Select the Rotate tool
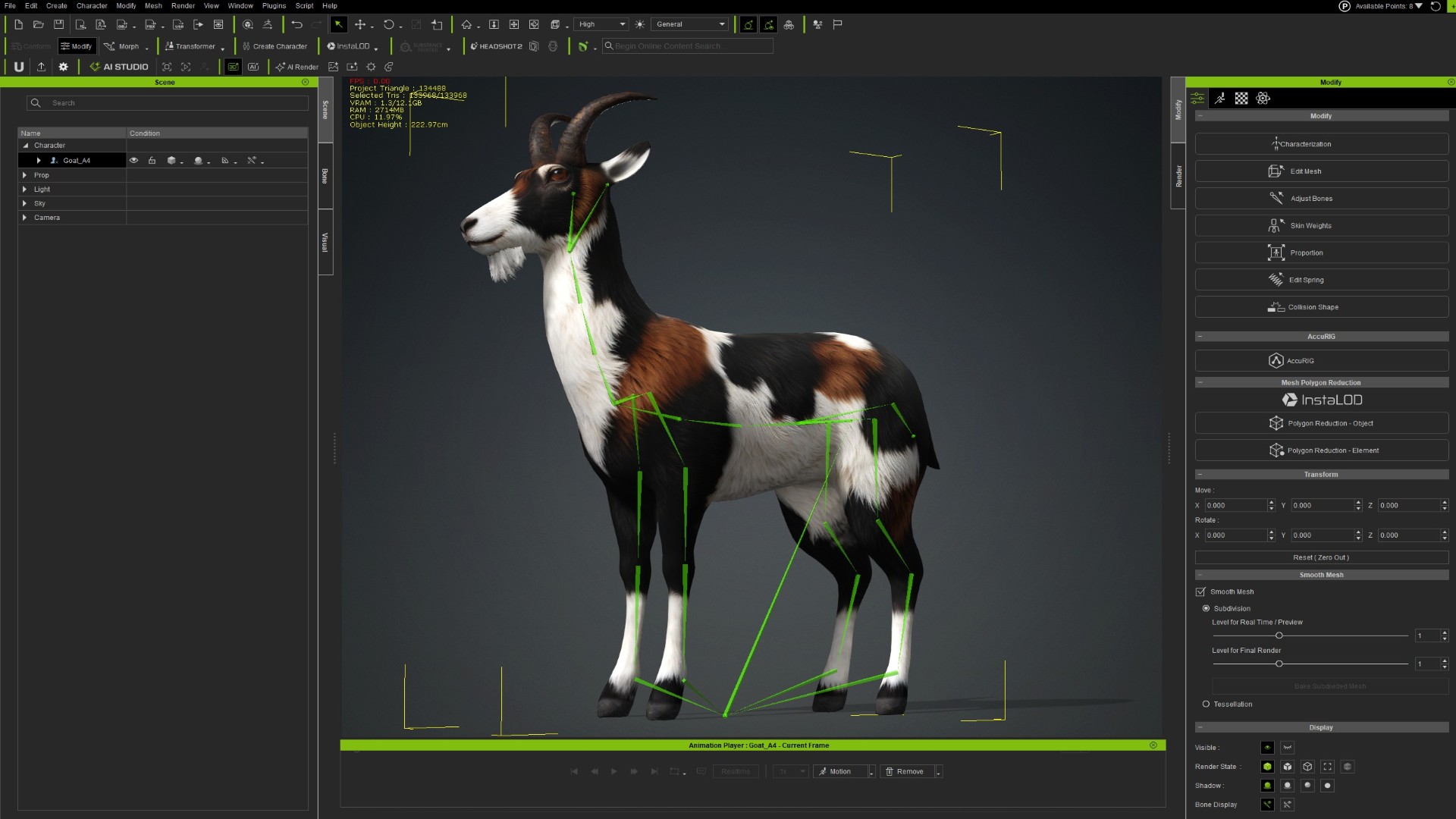The width and height of the screenshot is (1456, 819). (x=388, y=24)
